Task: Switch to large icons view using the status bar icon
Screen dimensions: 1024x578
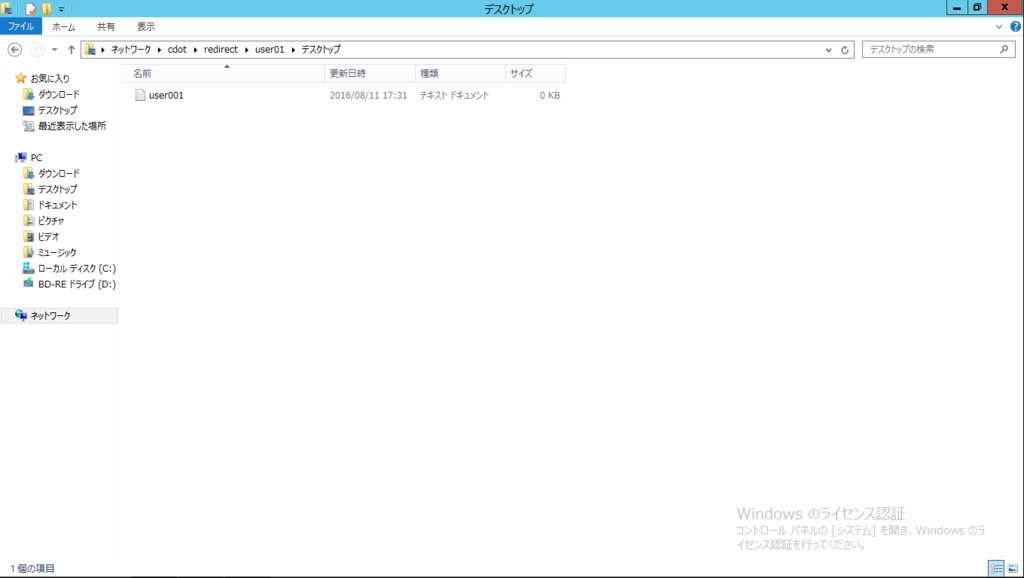Action: (x=1012, y=568)
